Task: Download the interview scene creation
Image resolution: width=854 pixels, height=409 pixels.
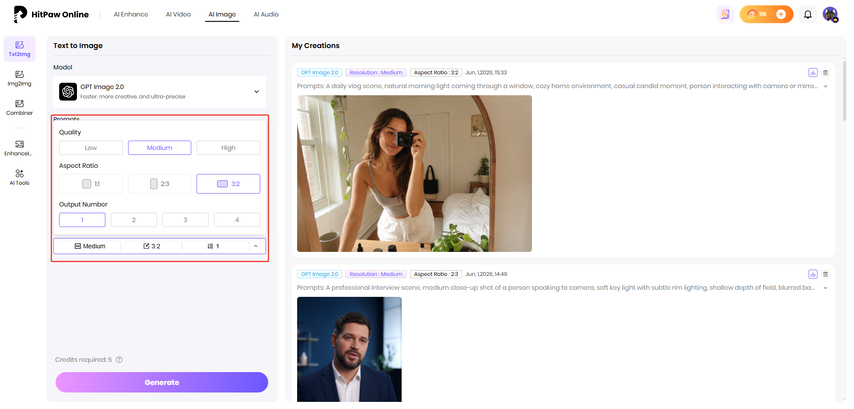Action: (813, 274)
